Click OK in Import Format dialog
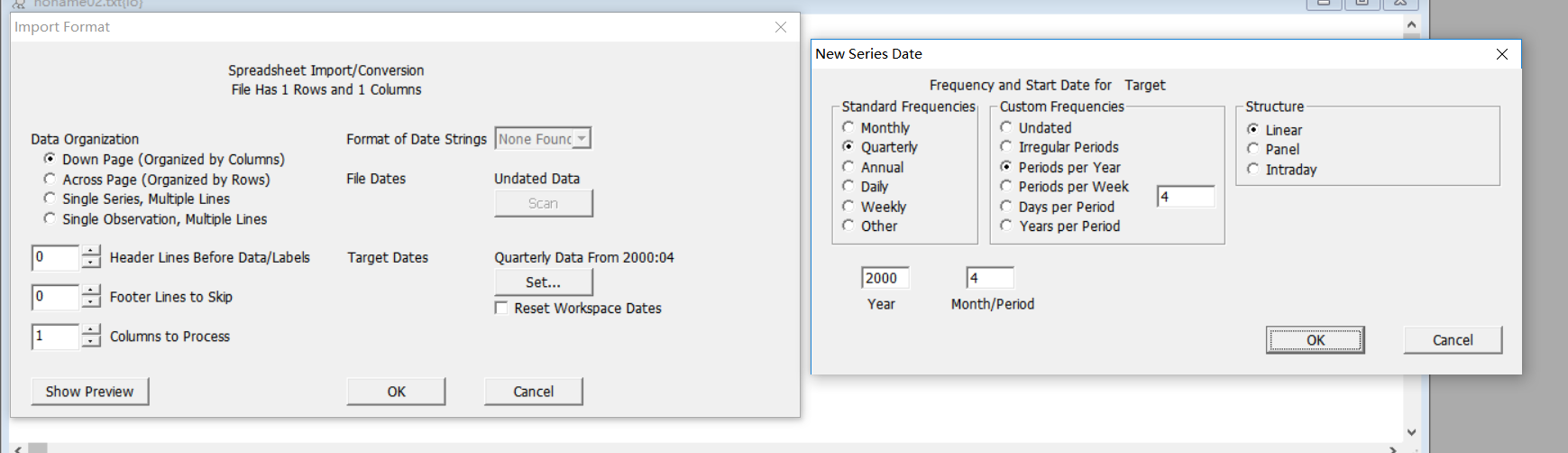Viewport: 1568px width, 453px height. coord(396,392)
